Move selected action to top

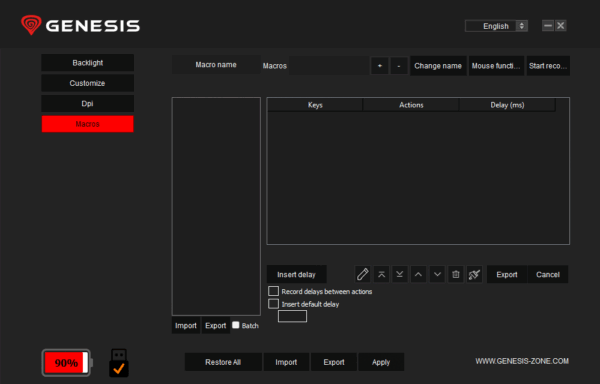[381, 274]
